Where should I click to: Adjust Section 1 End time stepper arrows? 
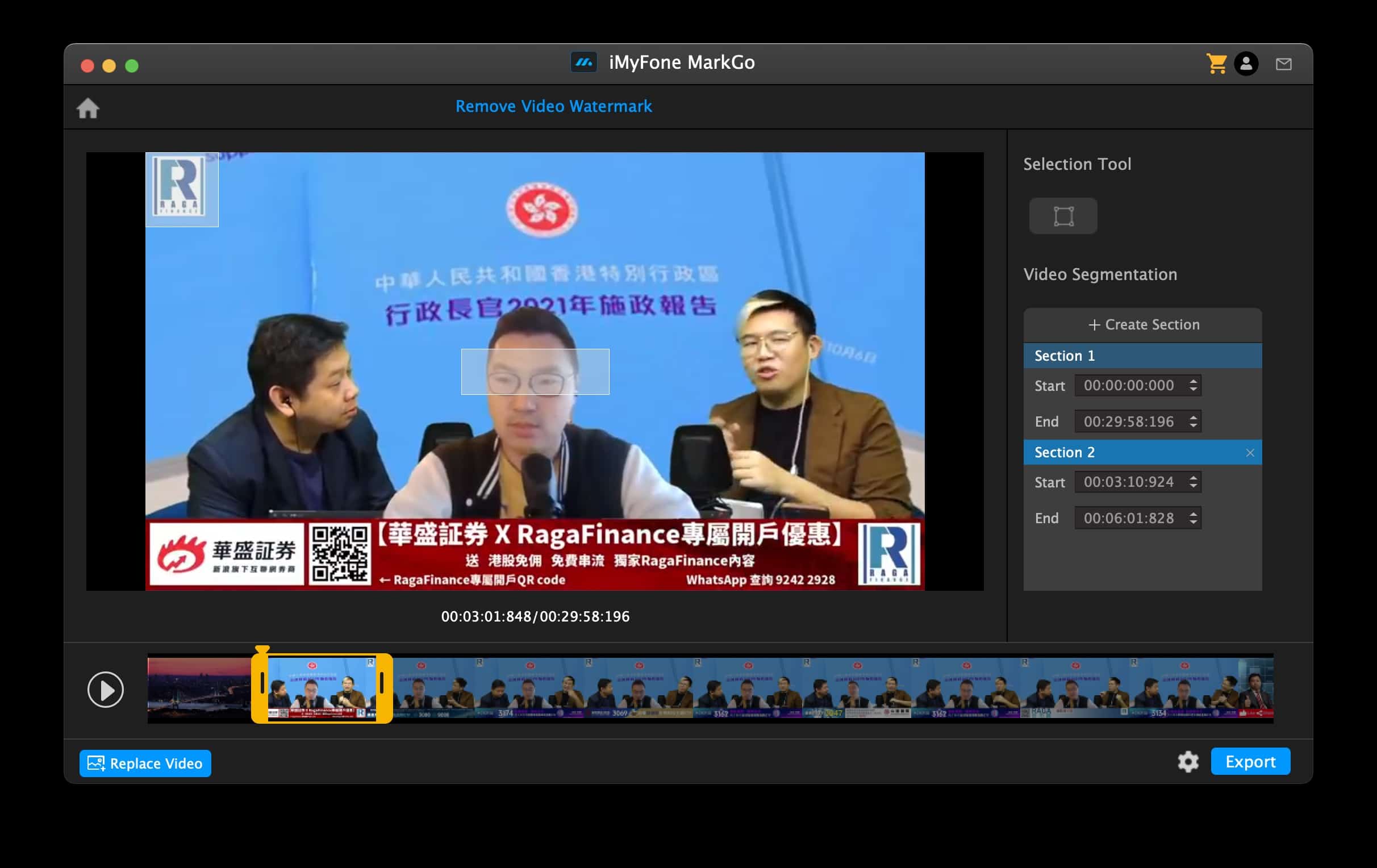pos(1194,422)
